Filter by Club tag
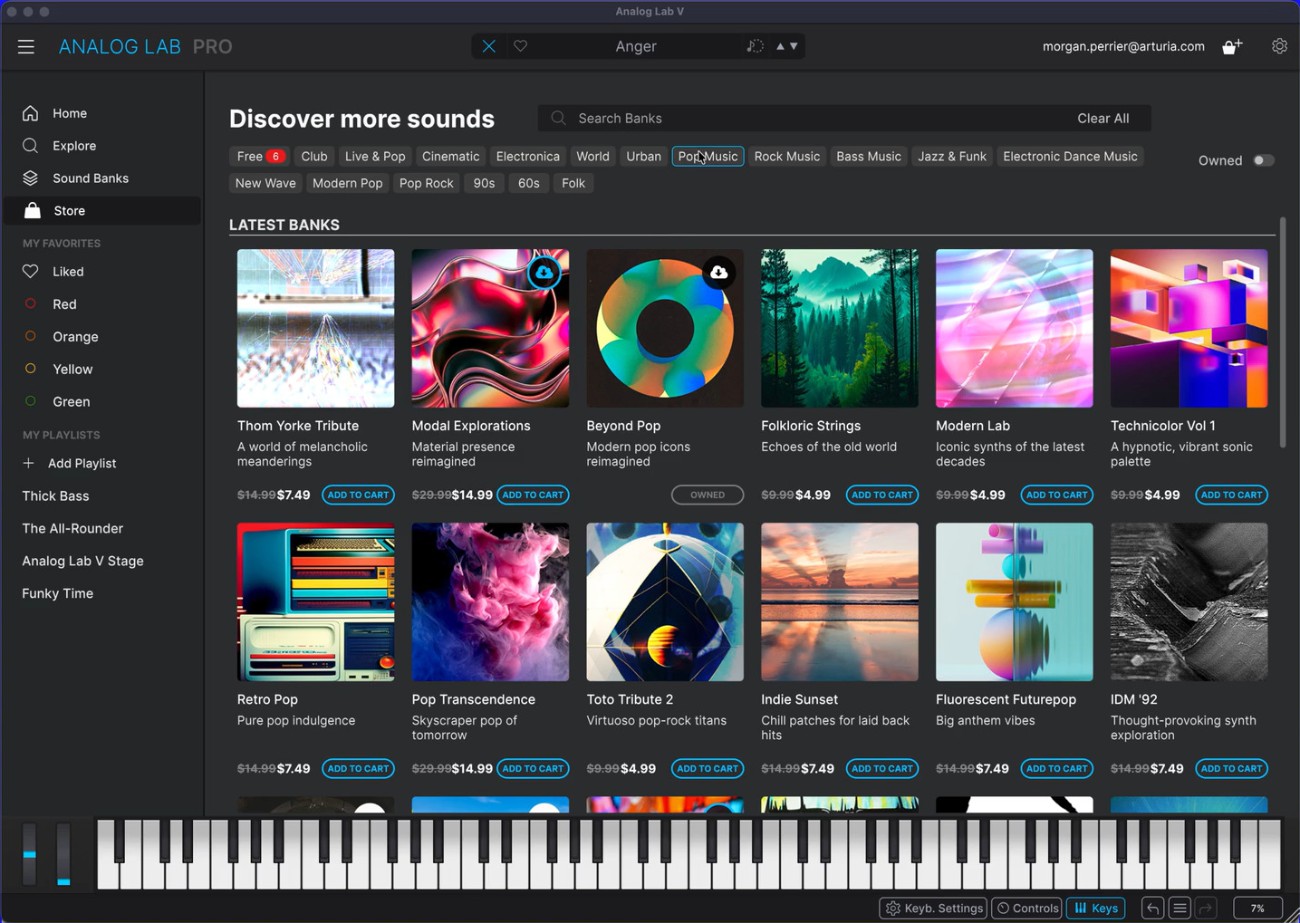The height and width of the screenshot is (923, 1300). click(314, 156)
